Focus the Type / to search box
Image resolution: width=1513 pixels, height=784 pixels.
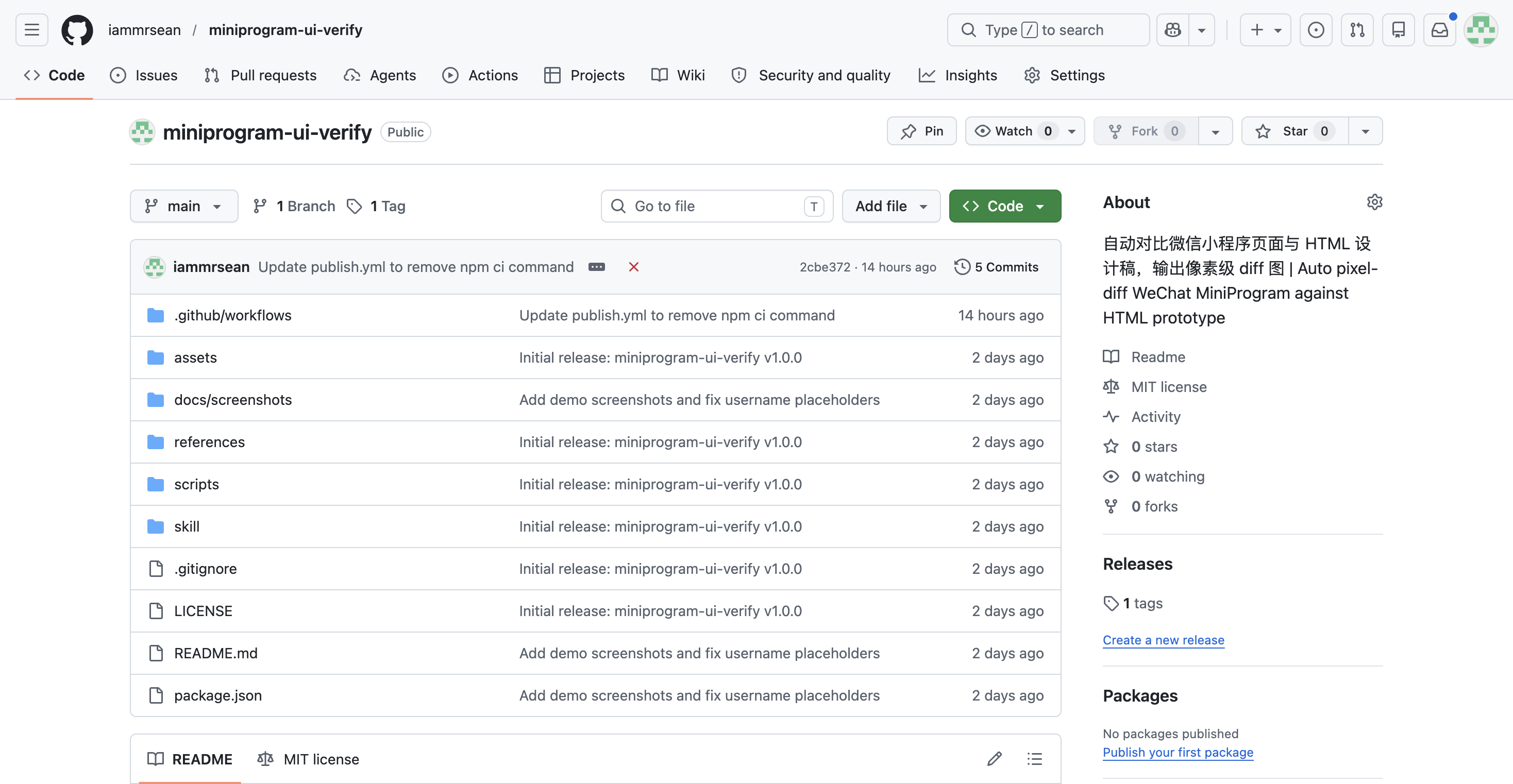[x=1048, y=30]
